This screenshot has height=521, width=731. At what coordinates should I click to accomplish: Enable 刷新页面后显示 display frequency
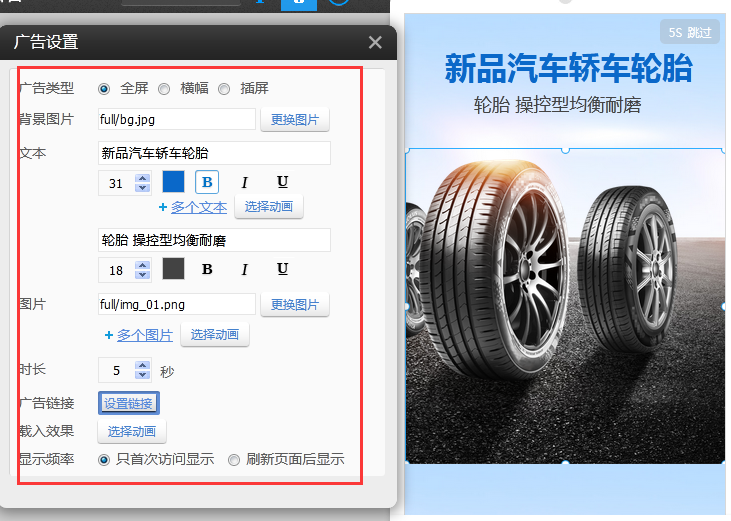click(234, 460)
